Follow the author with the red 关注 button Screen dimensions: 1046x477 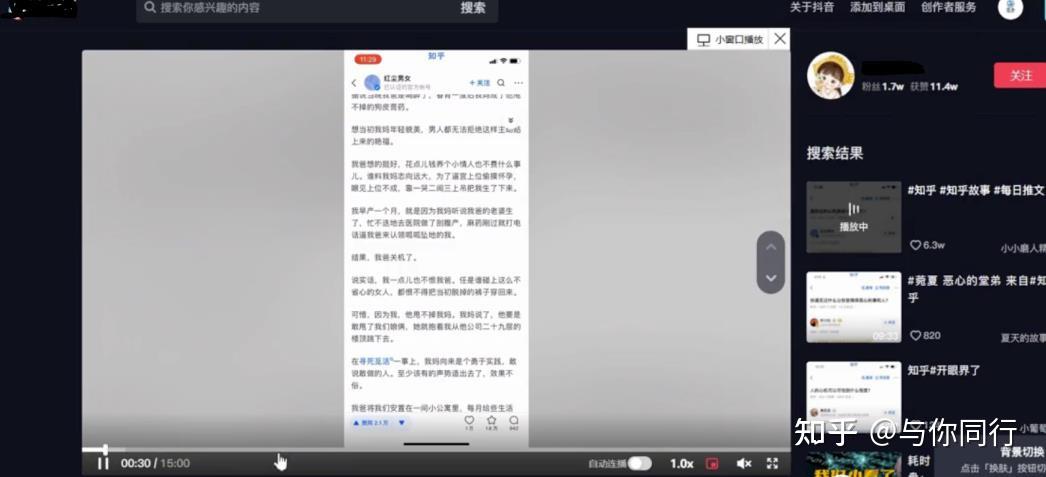click(x=1019, y=75)
